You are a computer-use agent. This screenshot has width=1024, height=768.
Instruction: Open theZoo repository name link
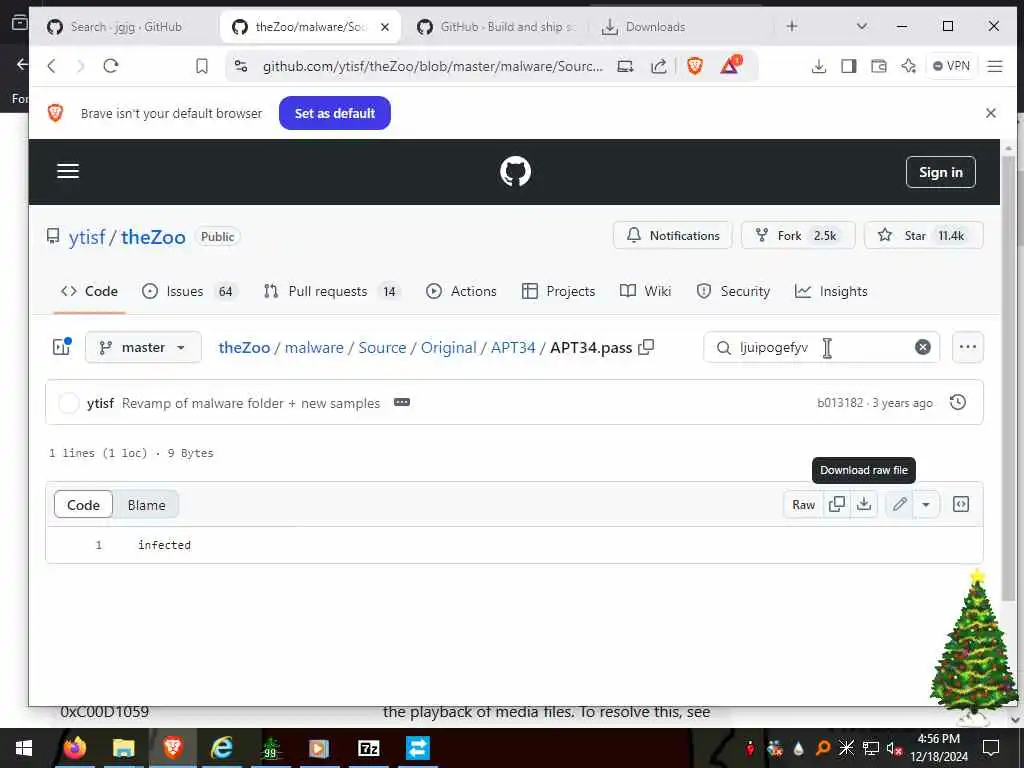coord(153,237)
